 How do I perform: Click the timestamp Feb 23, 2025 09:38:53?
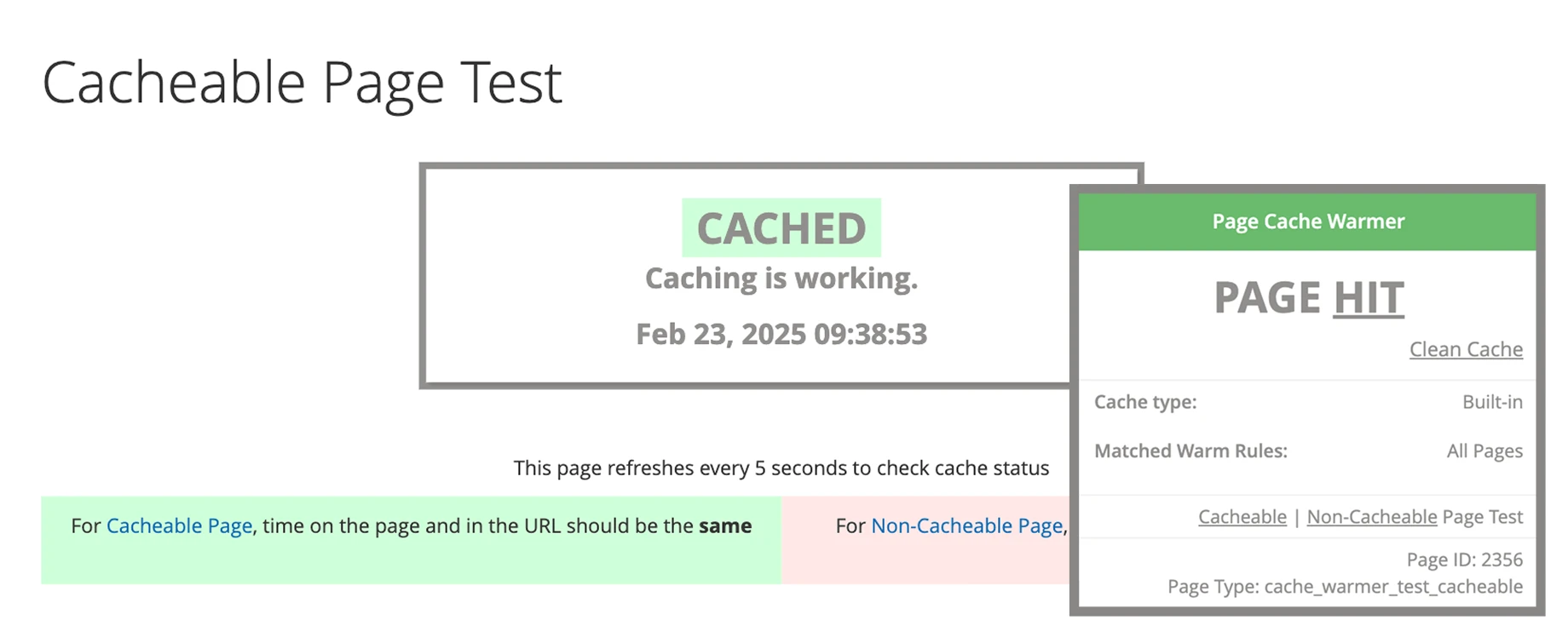[781, 334]
